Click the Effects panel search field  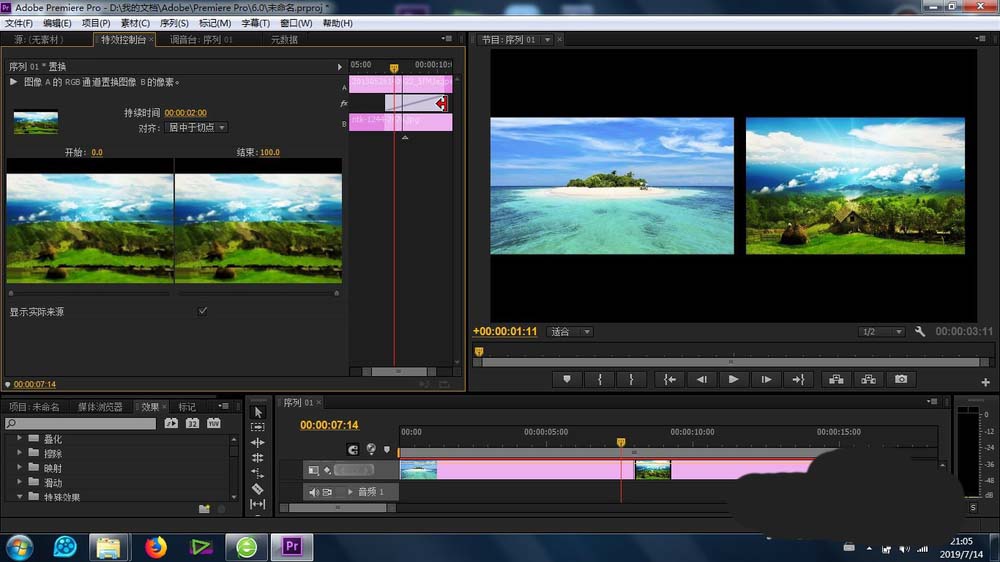[80, 423]
